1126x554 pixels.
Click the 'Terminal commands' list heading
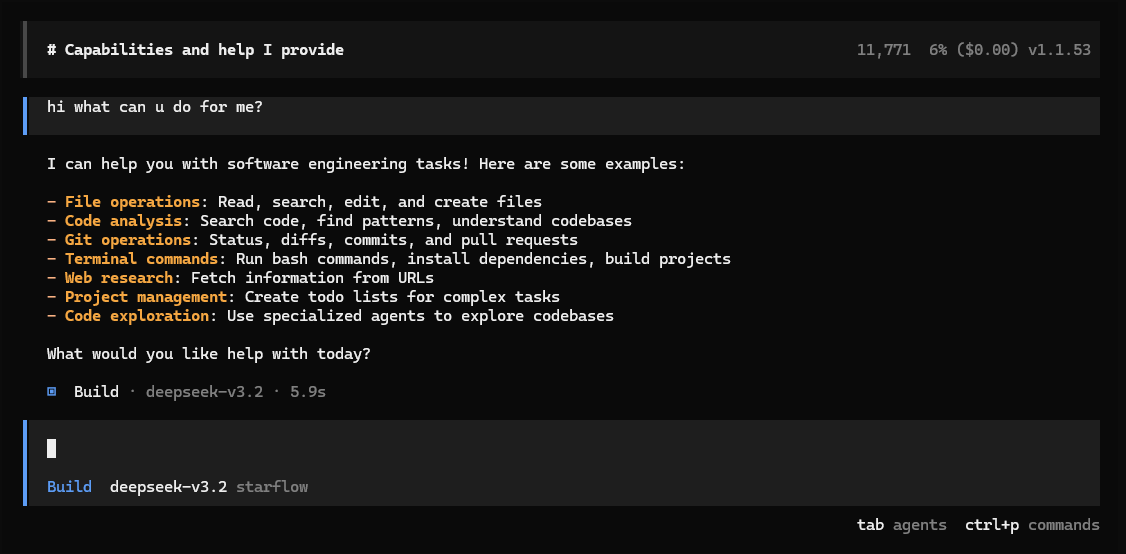click(141, 259)
